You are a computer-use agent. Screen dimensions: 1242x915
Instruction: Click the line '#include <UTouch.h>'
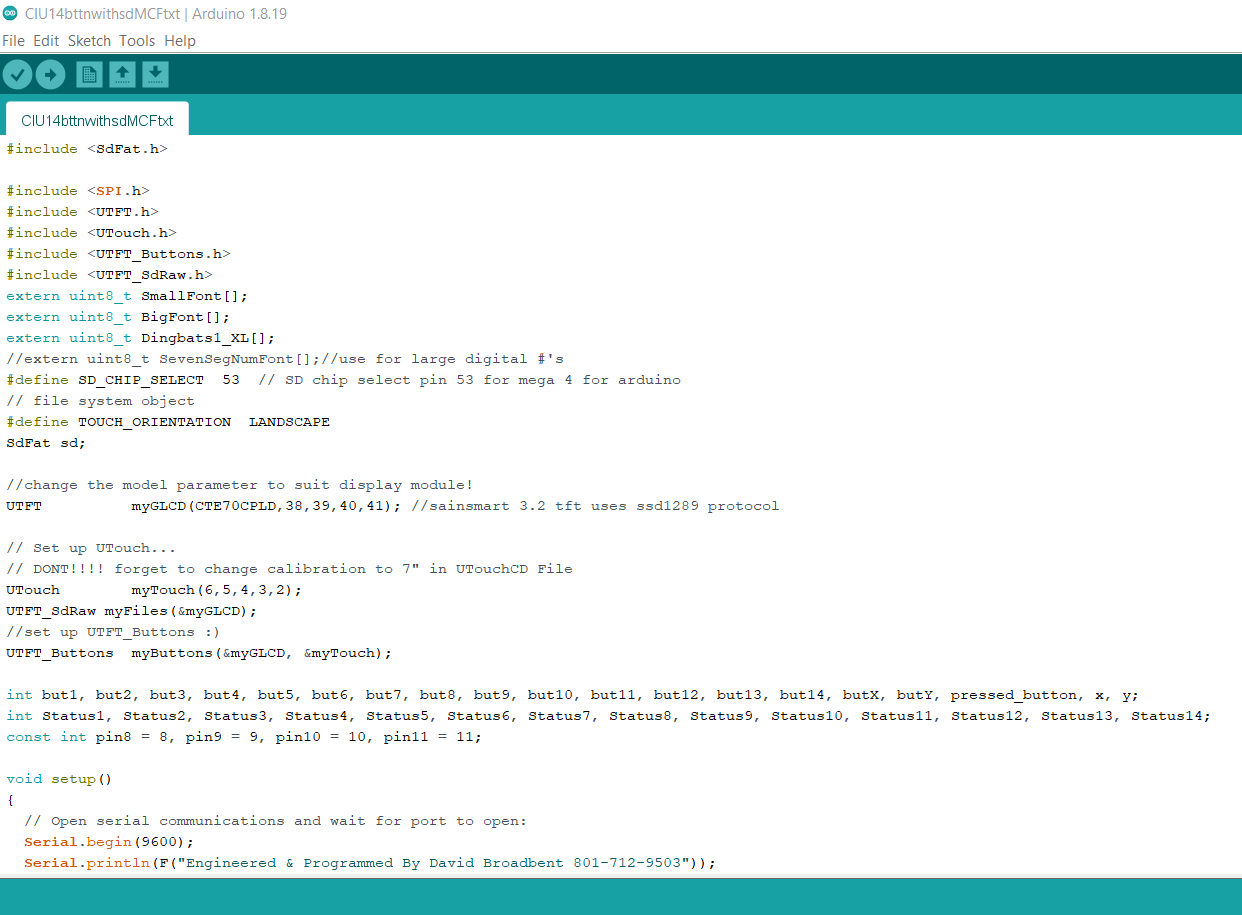[91, 233]
